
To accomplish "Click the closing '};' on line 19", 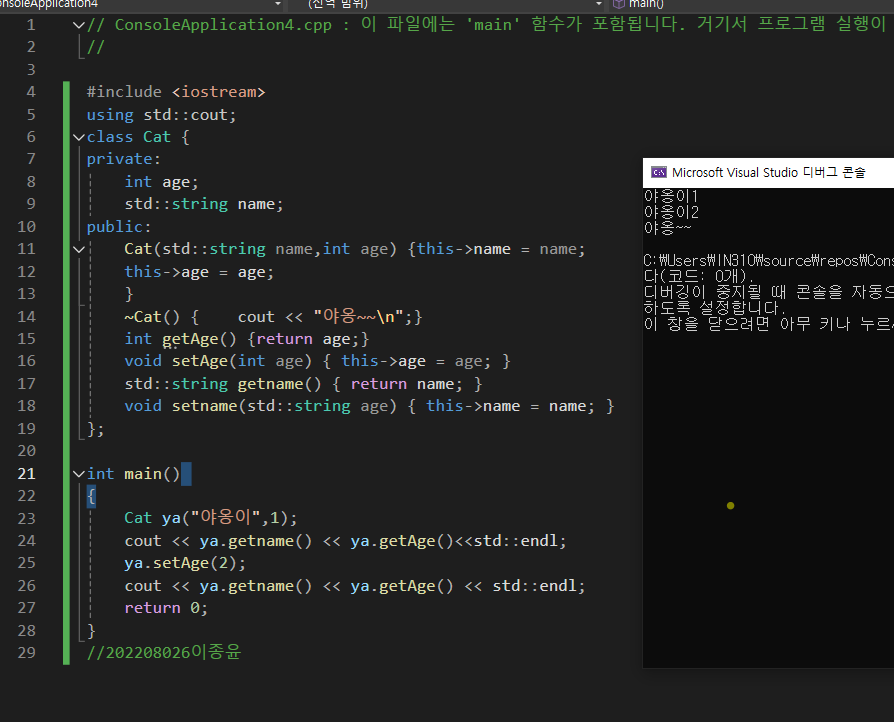I will (x=96, y=429).
